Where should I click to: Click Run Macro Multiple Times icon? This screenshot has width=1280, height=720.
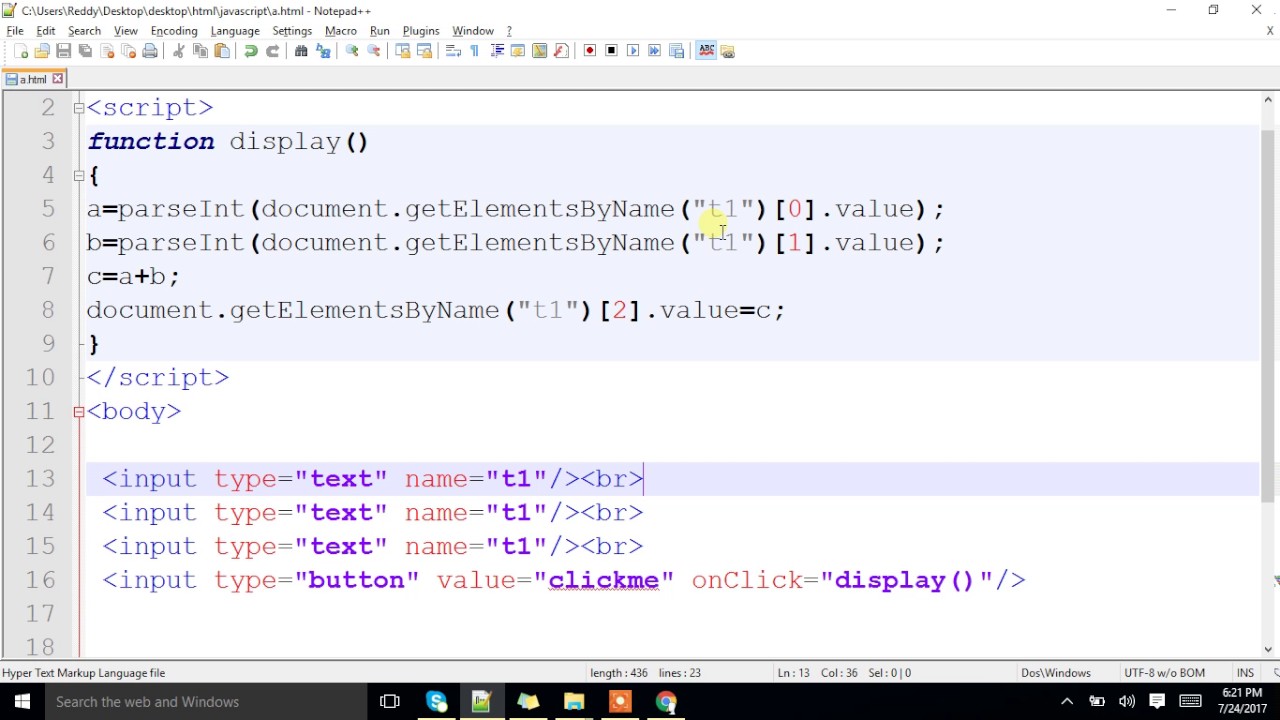coord(655,51)
